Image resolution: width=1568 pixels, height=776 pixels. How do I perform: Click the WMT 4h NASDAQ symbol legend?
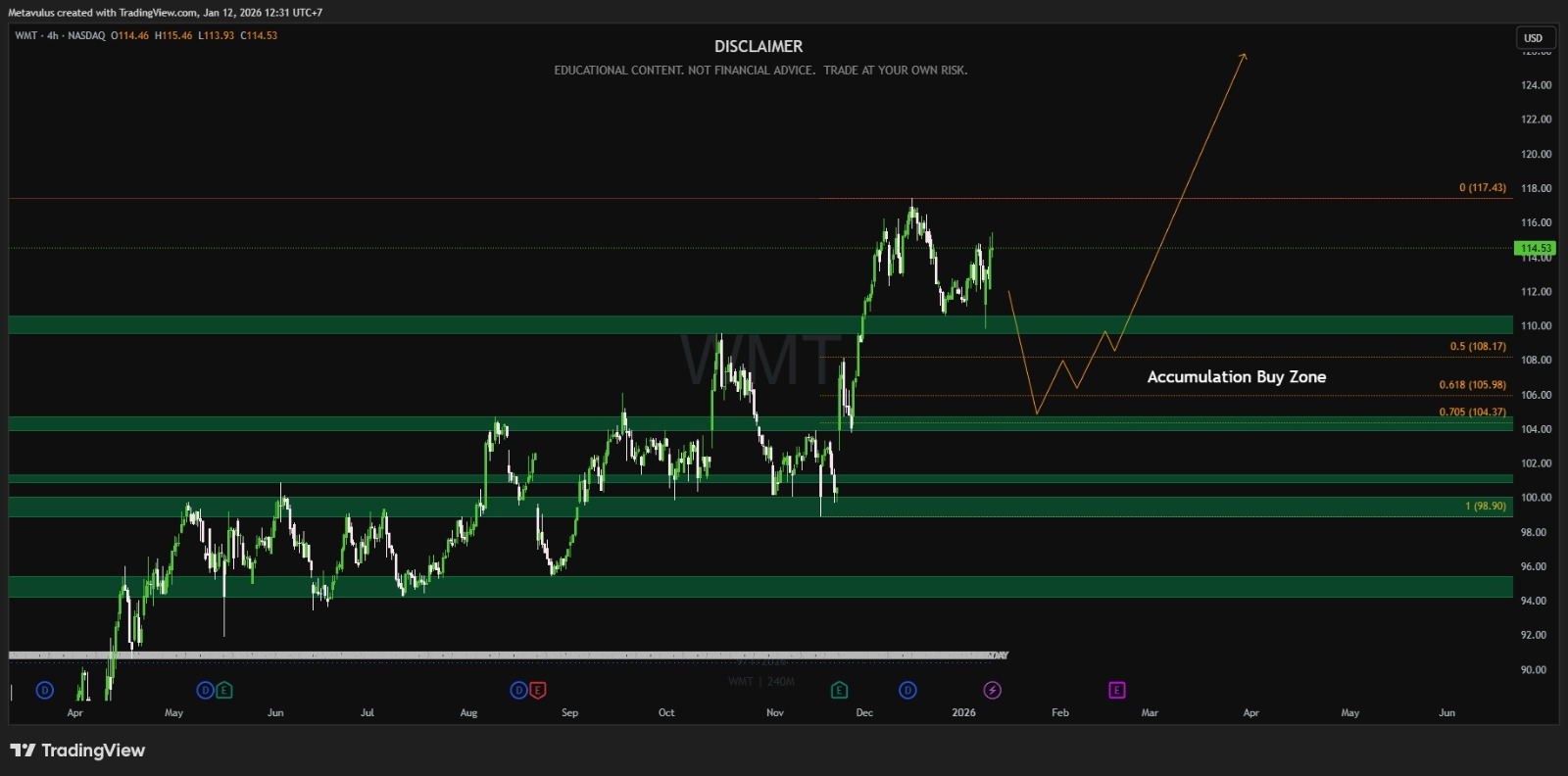coord(60,35)
